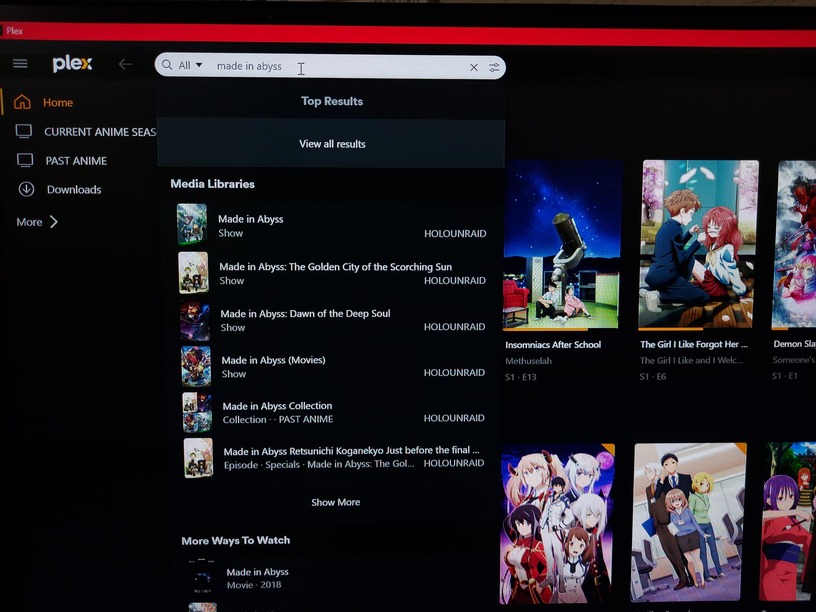Viewport: 816px width, 612px height.
Task: Click the CURRENT ANIME monitor icon
Action: (x=23, y=131)
